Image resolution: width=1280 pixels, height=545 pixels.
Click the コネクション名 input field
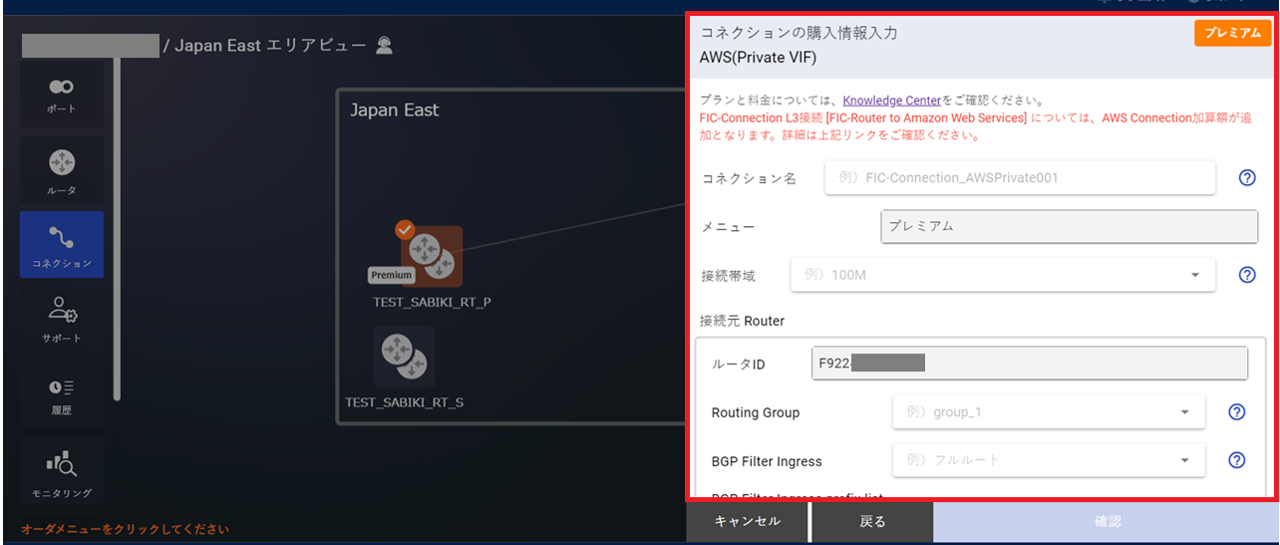tap(1020, 178)
